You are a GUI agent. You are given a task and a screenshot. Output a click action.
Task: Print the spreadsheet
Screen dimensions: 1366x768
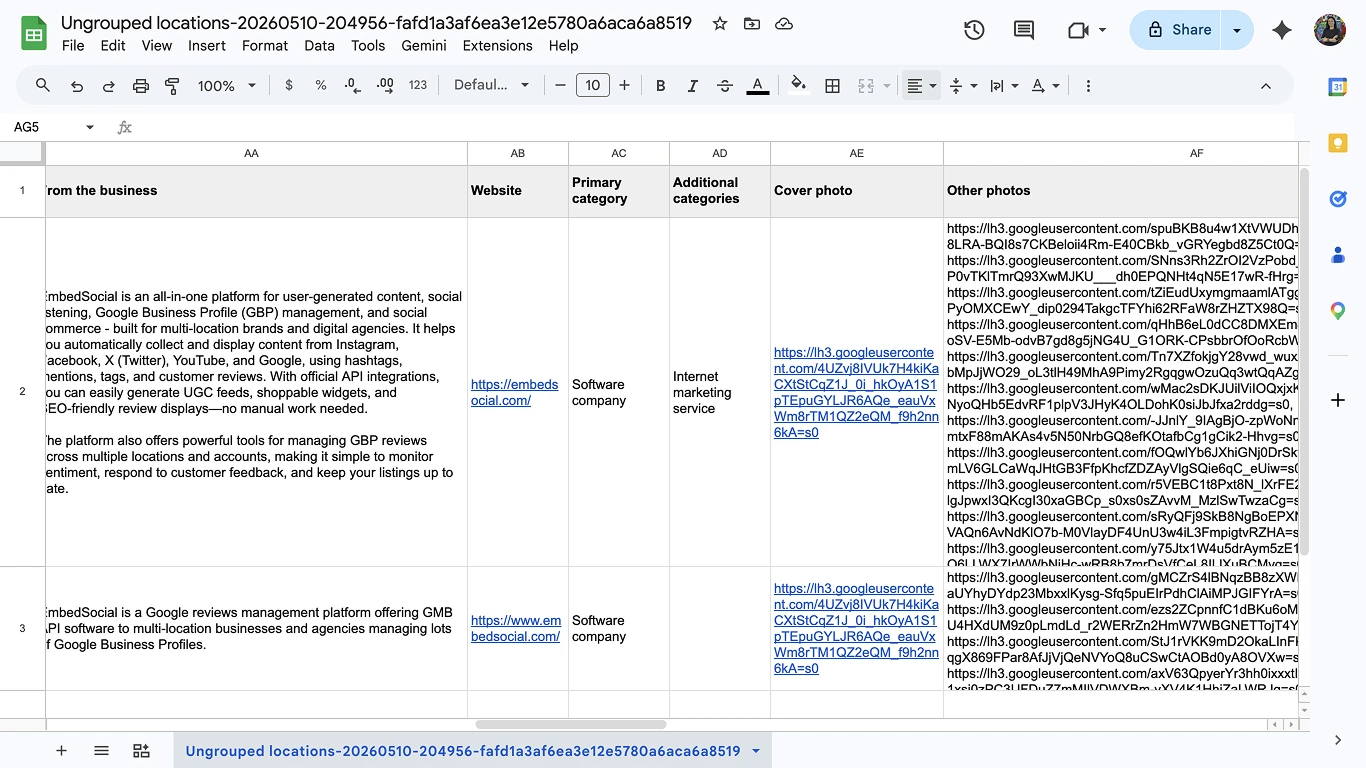[141, 86]
